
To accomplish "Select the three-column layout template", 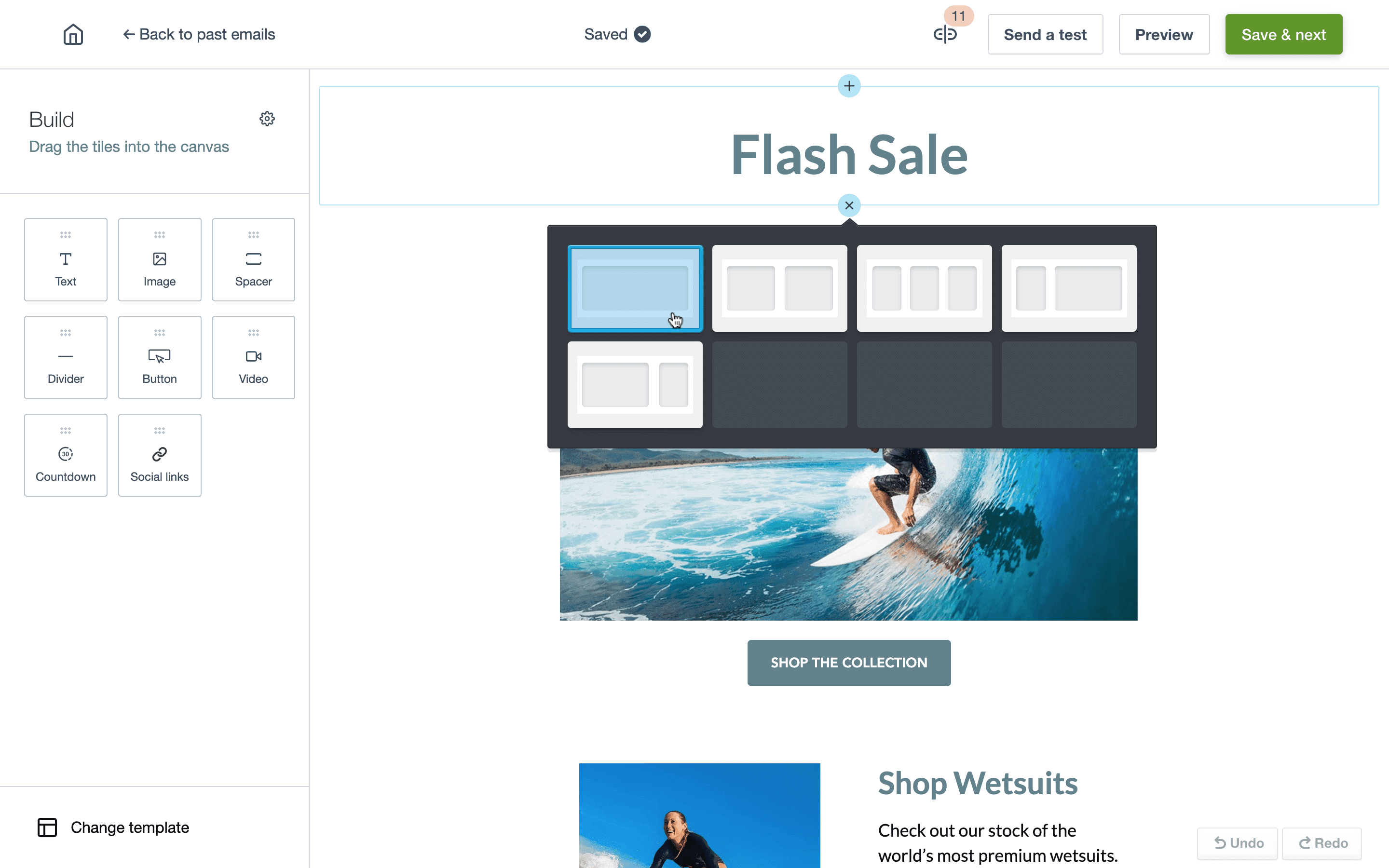I will click(x=924, y=287).
